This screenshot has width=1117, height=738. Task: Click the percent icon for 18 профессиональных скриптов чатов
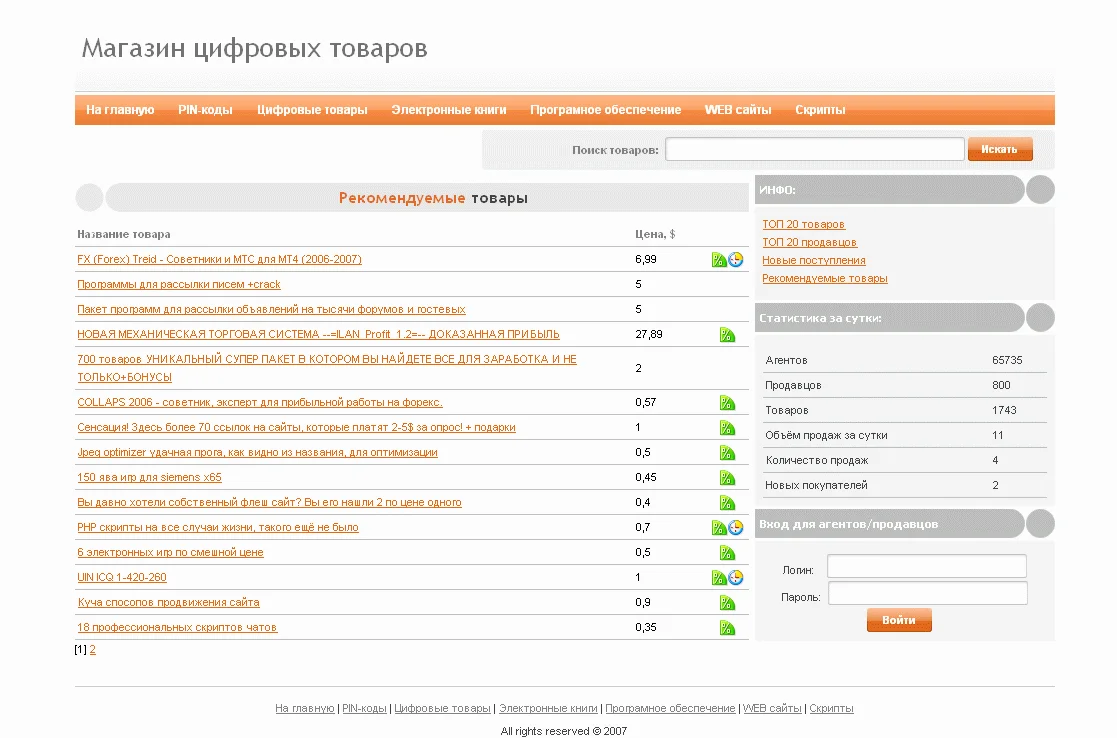click(x=728, y=626)
